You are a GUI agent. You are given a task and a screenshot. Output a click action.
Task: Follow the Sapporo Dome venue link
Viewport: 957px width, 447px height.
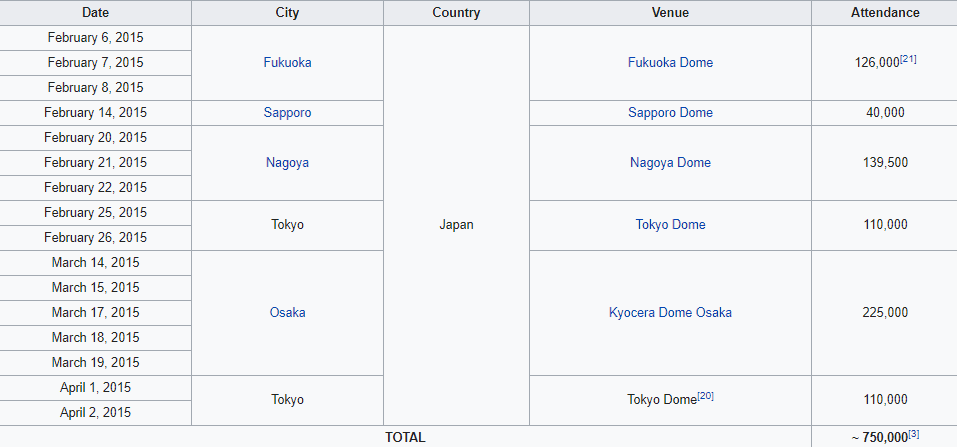670,112
